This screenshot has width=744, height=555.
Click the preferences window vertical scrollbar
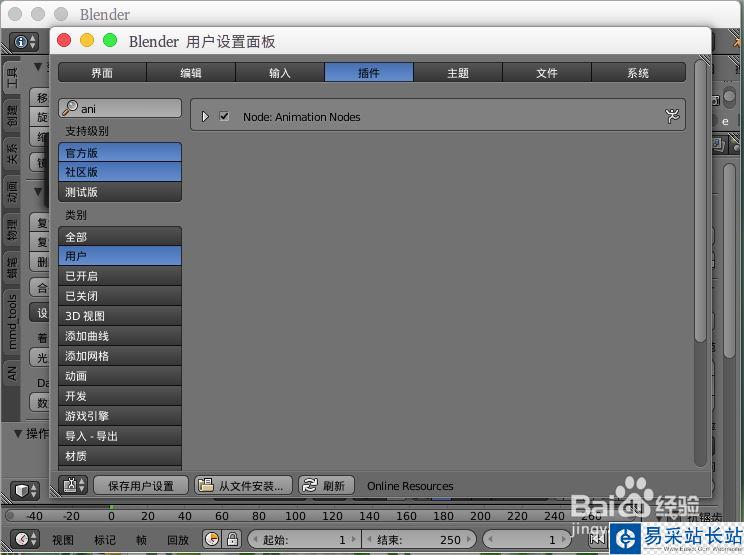(700, 199)
